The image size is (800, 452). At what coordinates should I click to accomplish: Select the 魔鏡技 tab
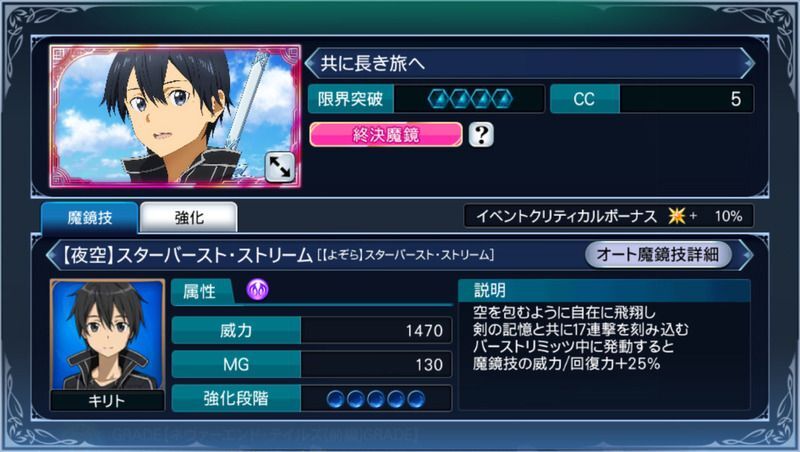pos(89,218)
